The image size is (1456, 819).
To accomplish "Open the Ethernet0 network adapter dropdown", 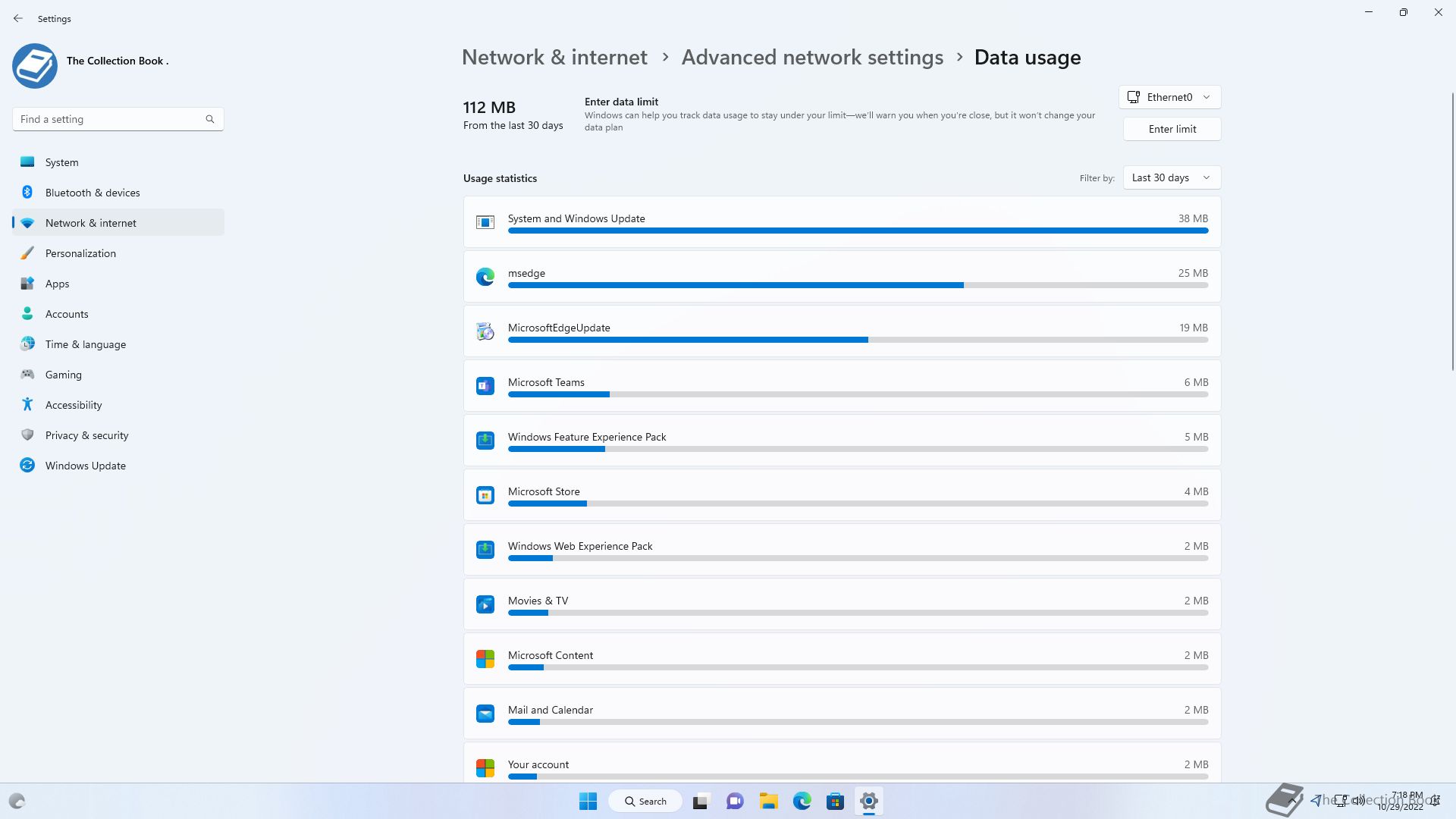I will 1169,97.
